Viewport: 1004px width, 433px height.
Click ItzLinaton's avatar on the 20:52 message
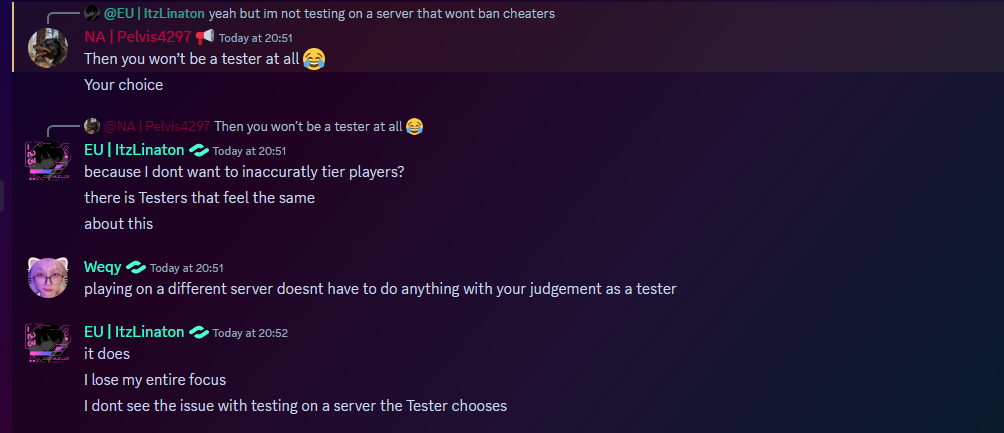click(x=47, y=343)
